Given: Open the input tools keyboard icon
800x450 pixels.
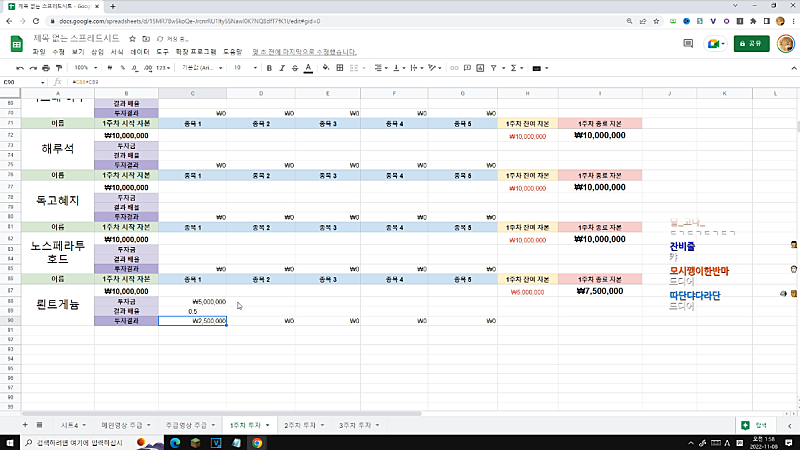Looking at the screenshot, I should tap(540, 68).
